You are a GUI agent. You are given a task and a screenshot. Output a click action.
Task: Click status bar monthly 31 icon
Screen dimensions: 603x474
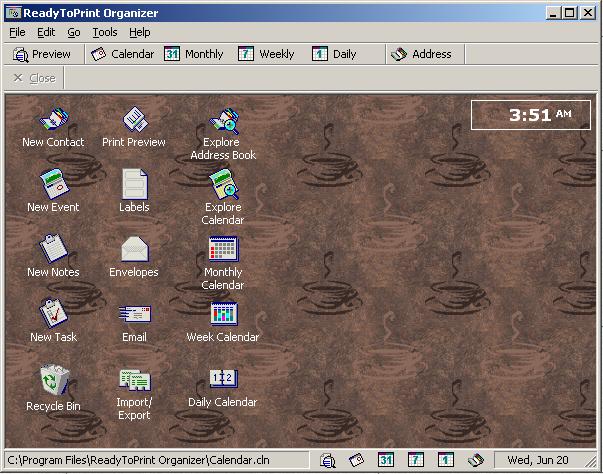386,460
